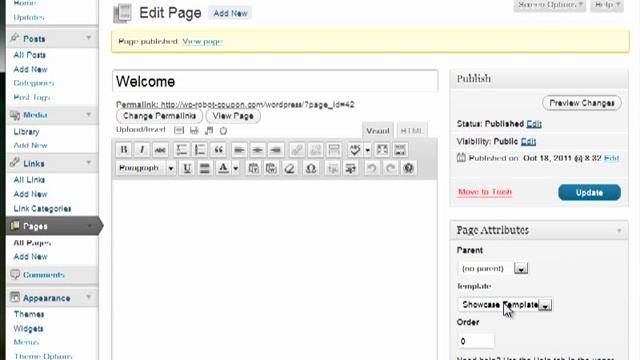This screenshot has height=360, width=640.
Task: Click paste as plain text icon
Action: 253,168
